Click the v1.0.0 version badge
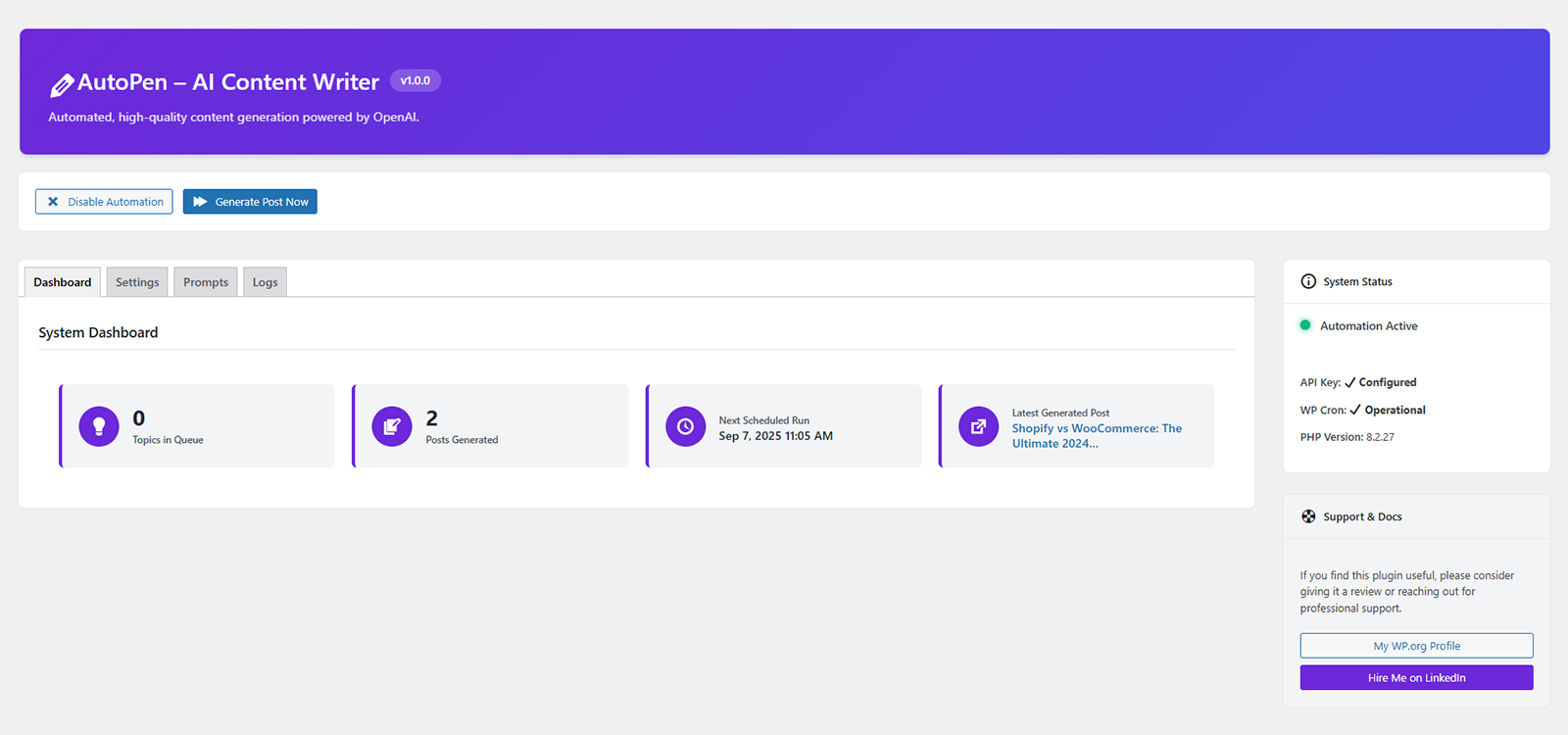This screenshot has width=1568, height=735. tap(416, 80)
